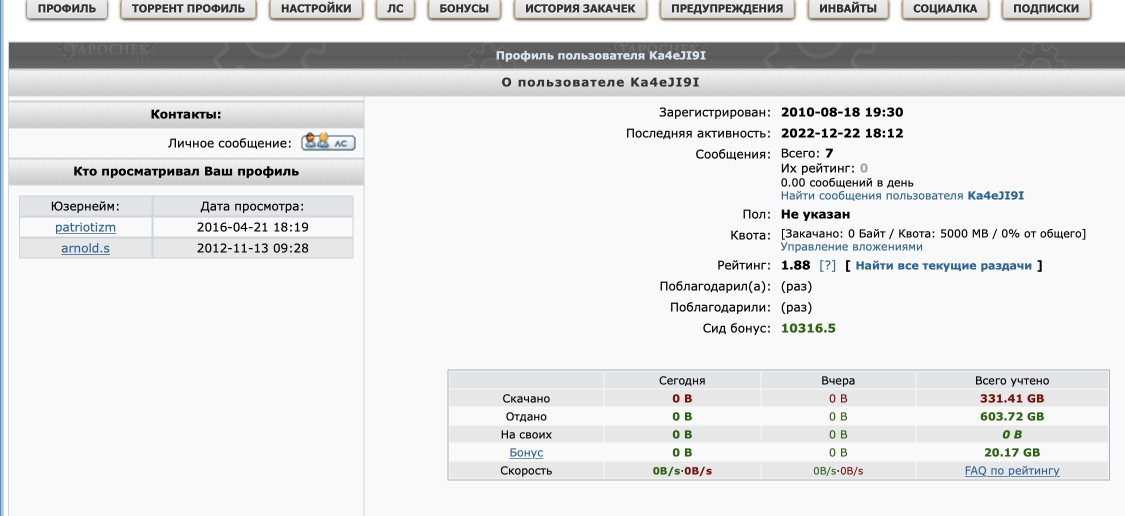Open the БОНУСЫ tab
The height and width of the screenshot is (516, 1125).
[x=464, y=9]
